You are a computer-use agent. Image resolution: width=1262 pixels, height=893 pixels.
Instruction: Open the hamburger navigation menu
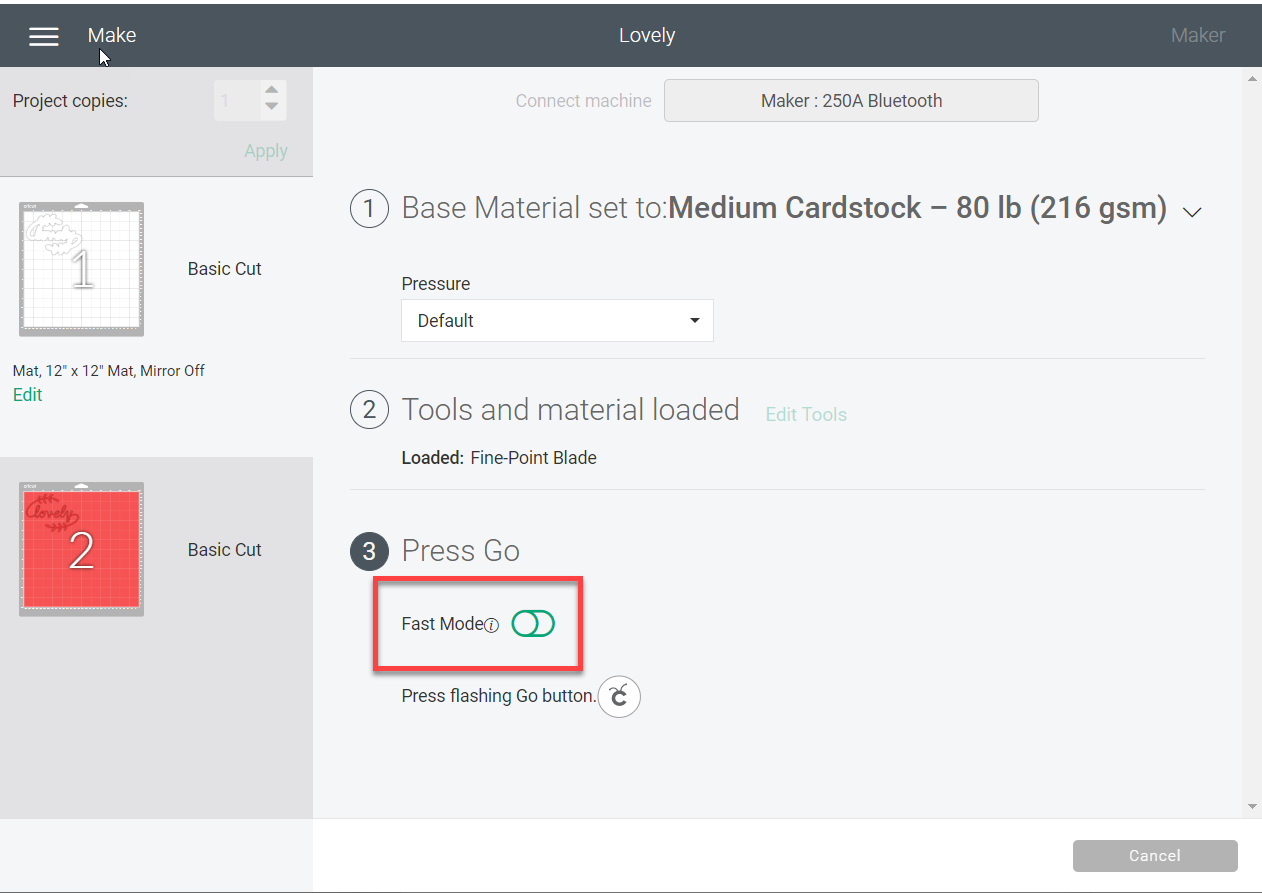tap(43, 36)
